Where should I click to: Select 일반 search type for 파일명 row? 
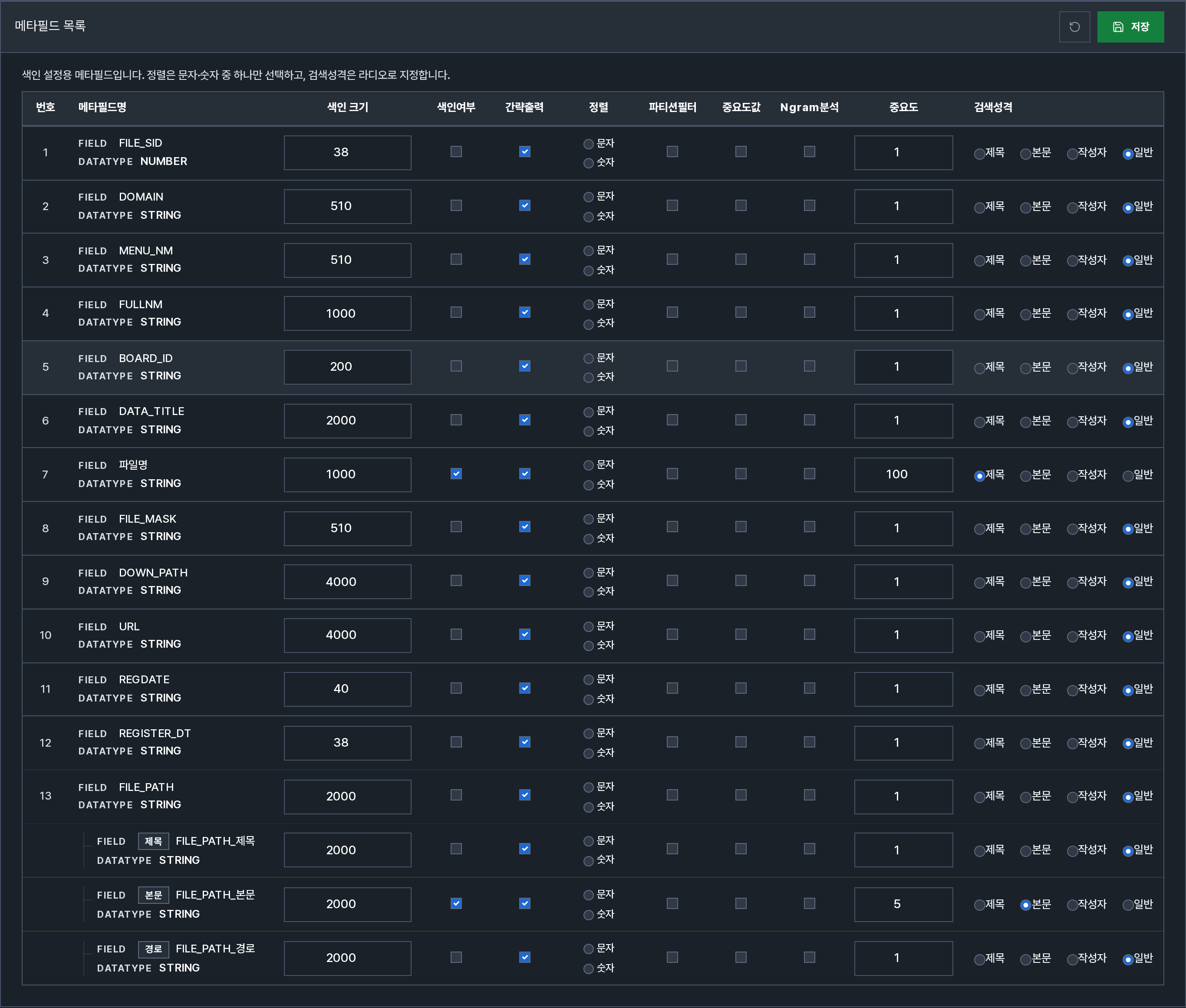(1128, 476)
